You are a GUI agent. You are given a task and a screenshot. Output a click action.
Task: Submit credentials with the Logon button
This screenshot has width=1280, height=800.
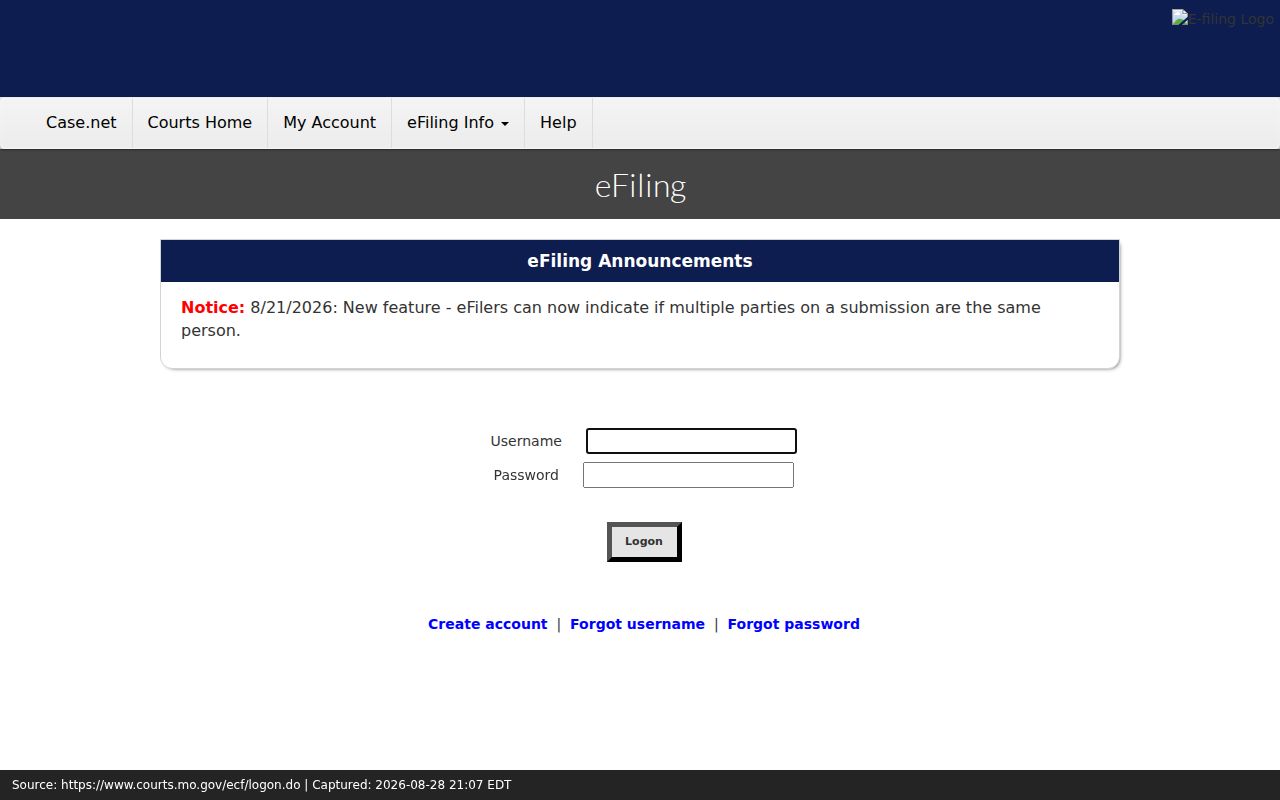(x=644, y=541)
